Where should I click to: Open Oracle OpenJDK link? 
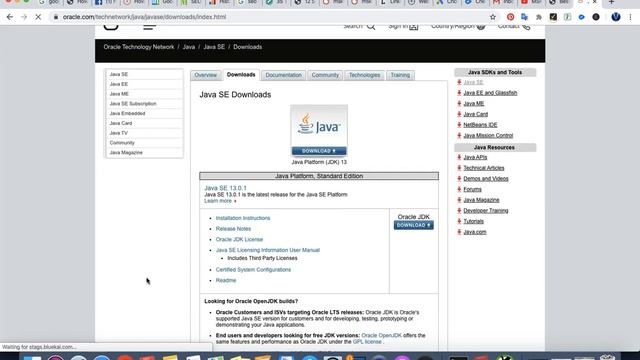tap(381, 336)
